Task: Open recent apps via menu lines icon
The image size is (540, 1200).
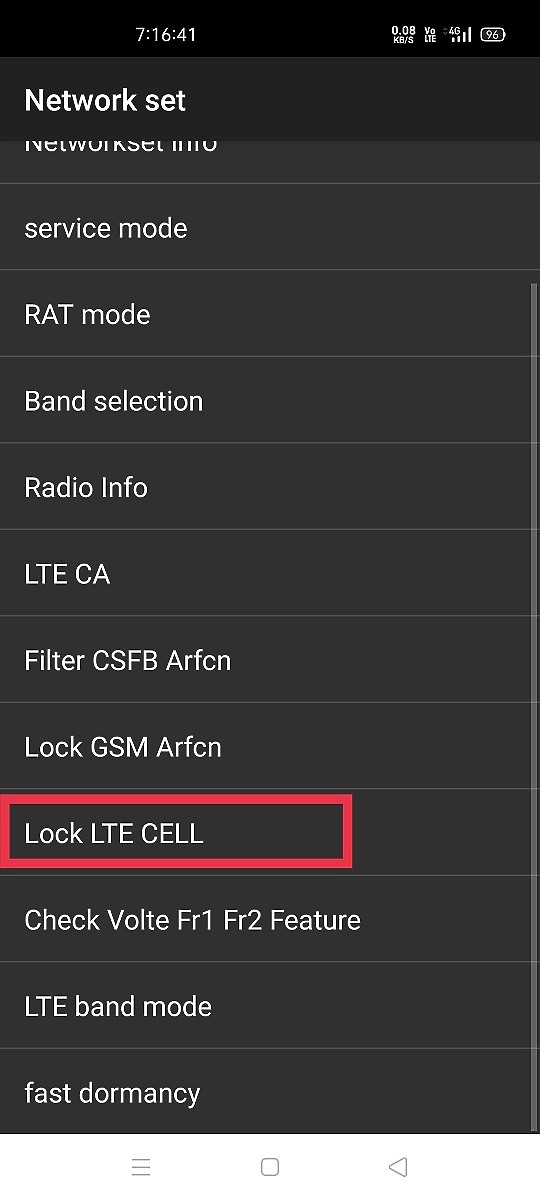Action: click(141, 1166)
